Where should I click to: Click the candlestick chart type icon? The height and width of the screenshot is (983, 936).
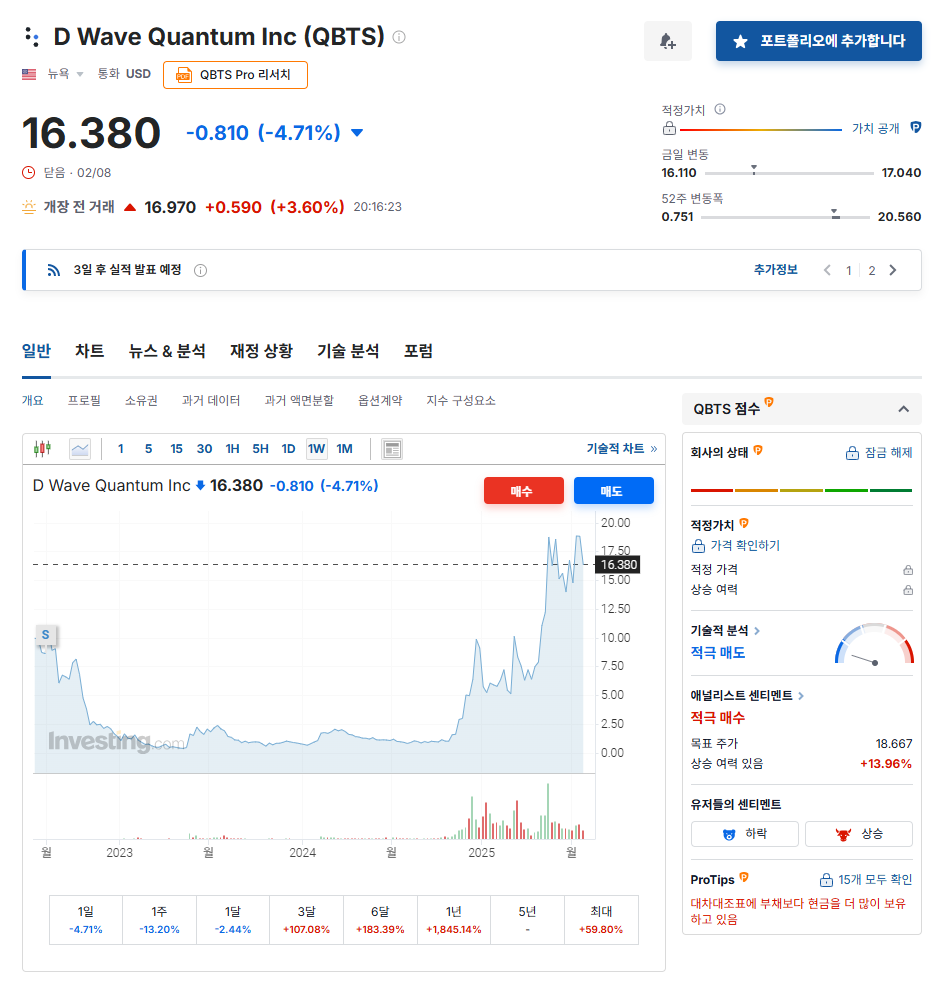pos(42,448)
